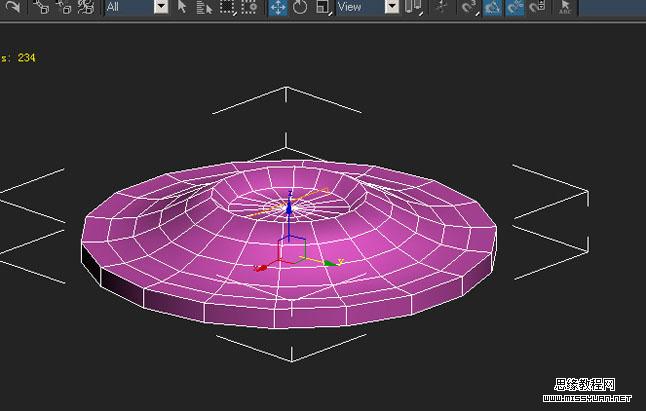Viewport: 646px width, 411px height.
Task: Click the red X axis arrow of the gizmo
Action: (x=261, y=268)
